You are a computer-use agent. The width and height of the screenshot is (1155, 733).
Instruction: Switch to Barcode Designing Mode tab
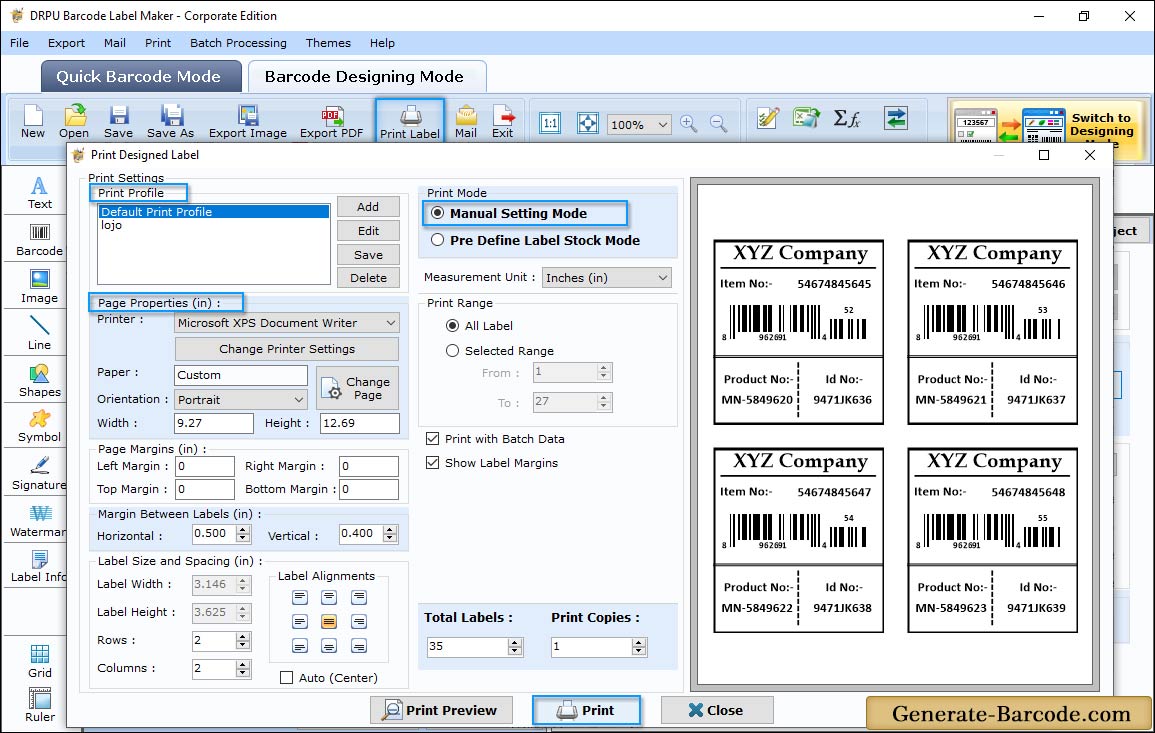tap(366, 77)
